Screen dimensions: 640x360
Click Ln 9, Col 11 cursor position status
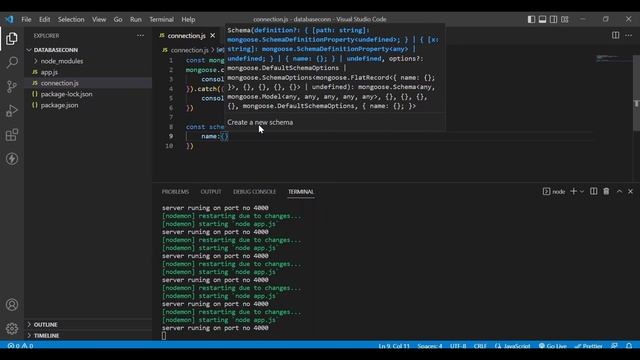(x=394, y=346)
